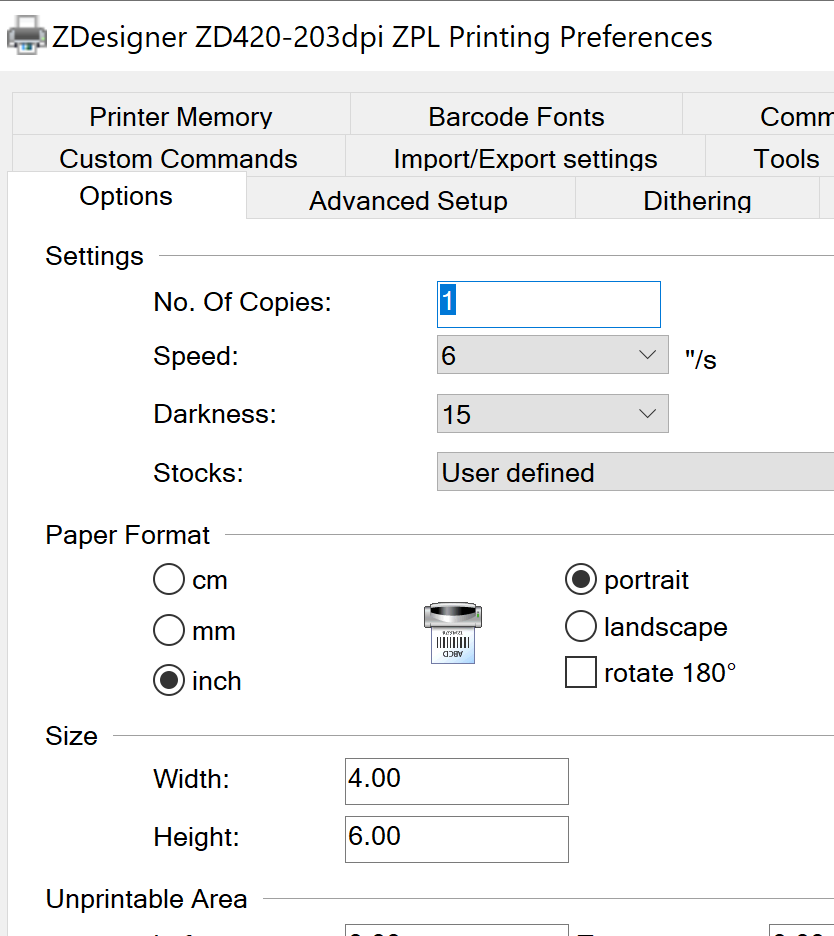Expand the Darkness dropdown
Image resolution: width=834 pixels, height=936 pixels.
point(552,414)
